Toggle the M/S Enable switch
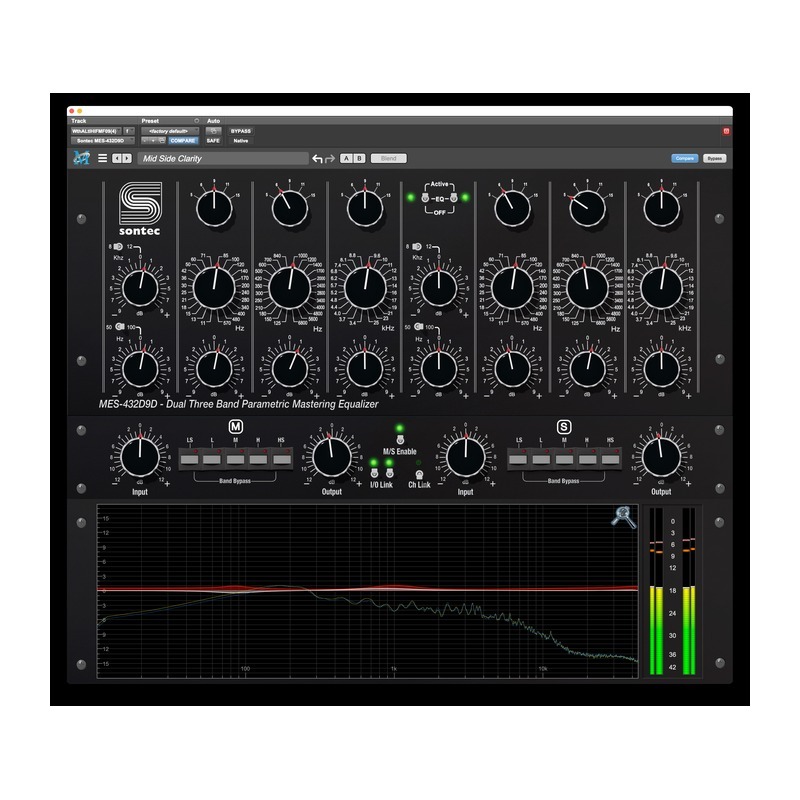 point(400,440)
